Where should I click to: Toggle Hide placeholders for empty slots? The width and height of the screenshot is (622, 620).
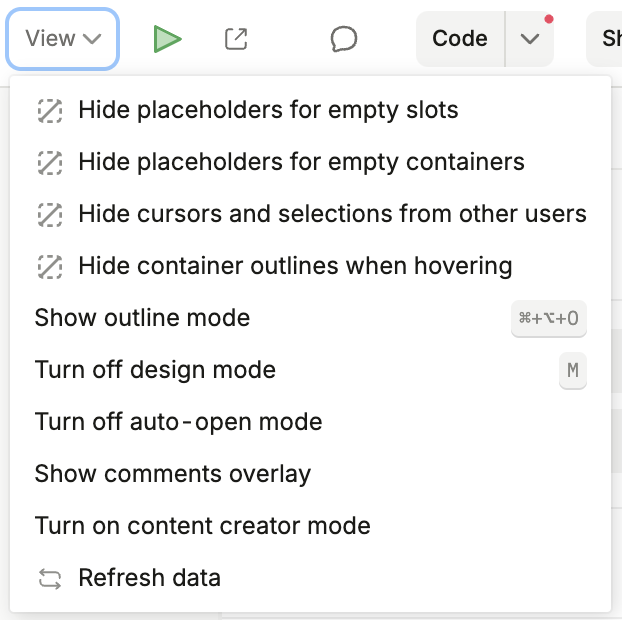click(311, 110)
